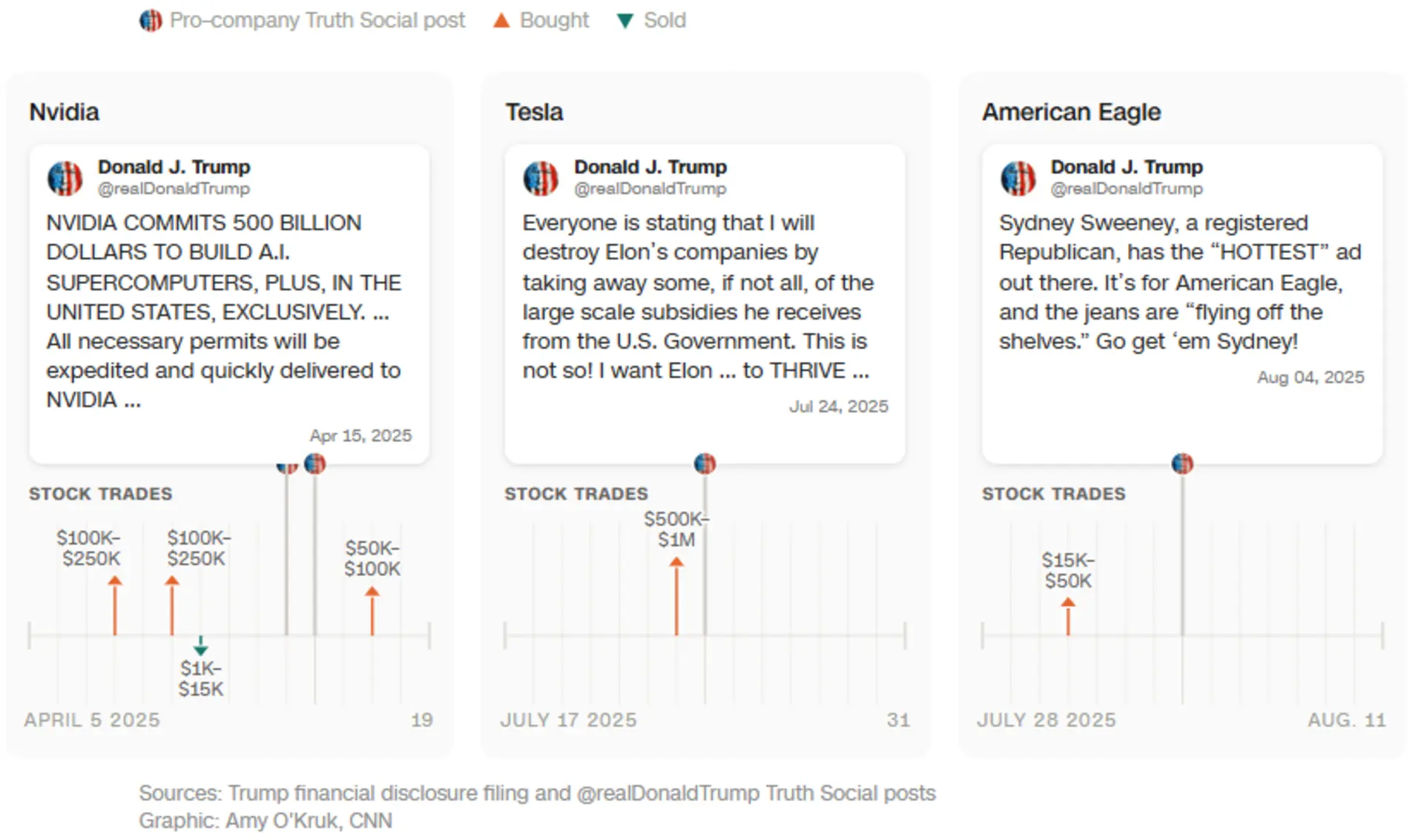Select the $15K–$50K American Eagle bought arrow
1424x840 pixels.
coord(1068,616)
